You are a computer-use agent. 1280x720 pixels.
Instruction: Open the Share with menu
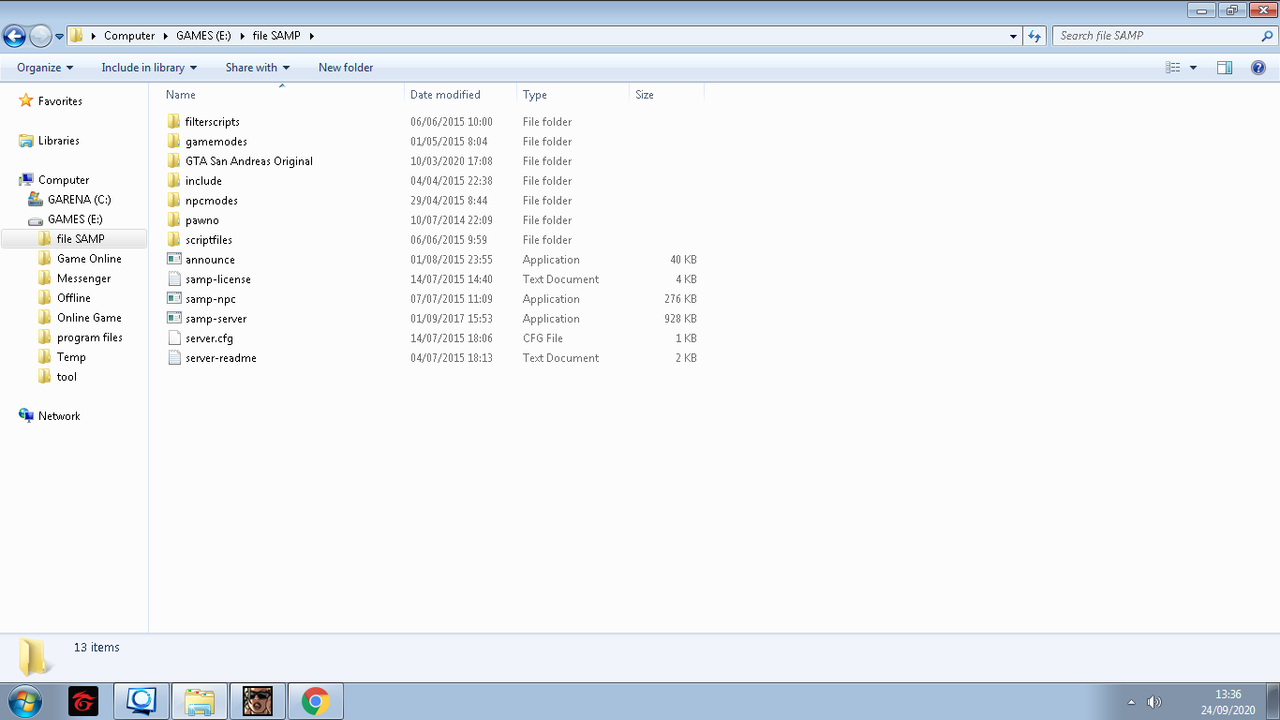[257, 68]
